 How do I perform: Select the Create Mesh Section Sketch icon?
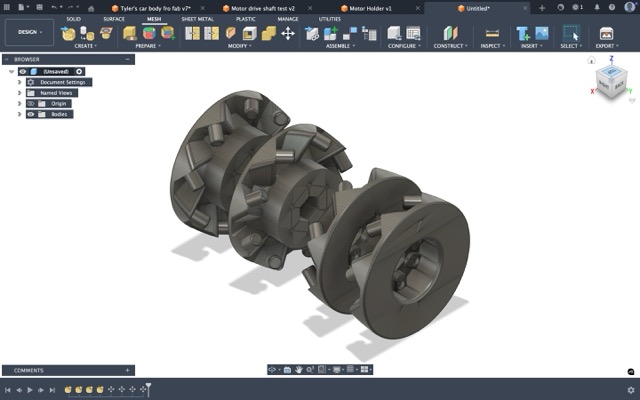click(106, 33)
